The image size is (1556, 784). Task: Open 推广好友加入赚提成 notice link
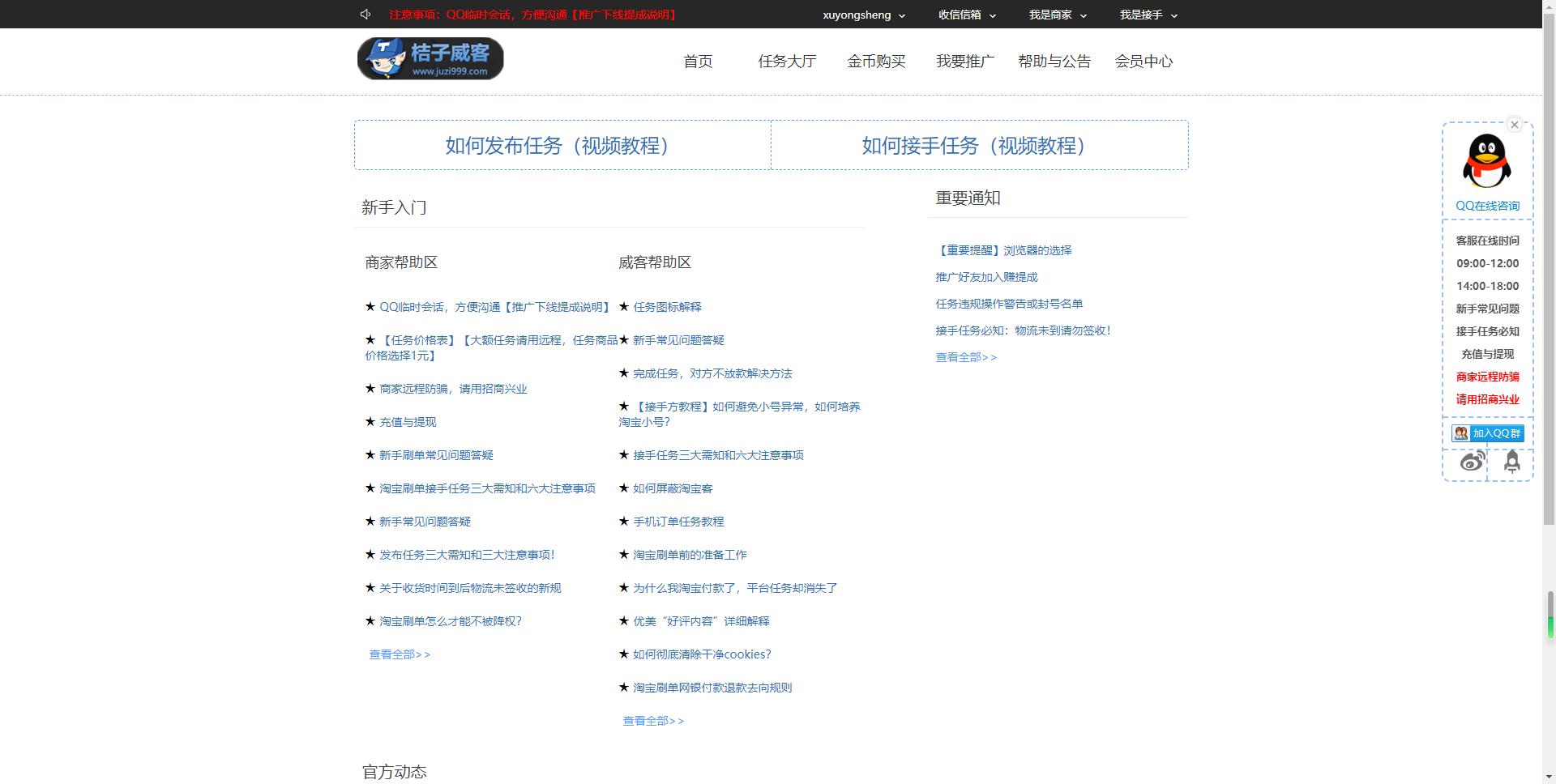(x=985, y=276)
